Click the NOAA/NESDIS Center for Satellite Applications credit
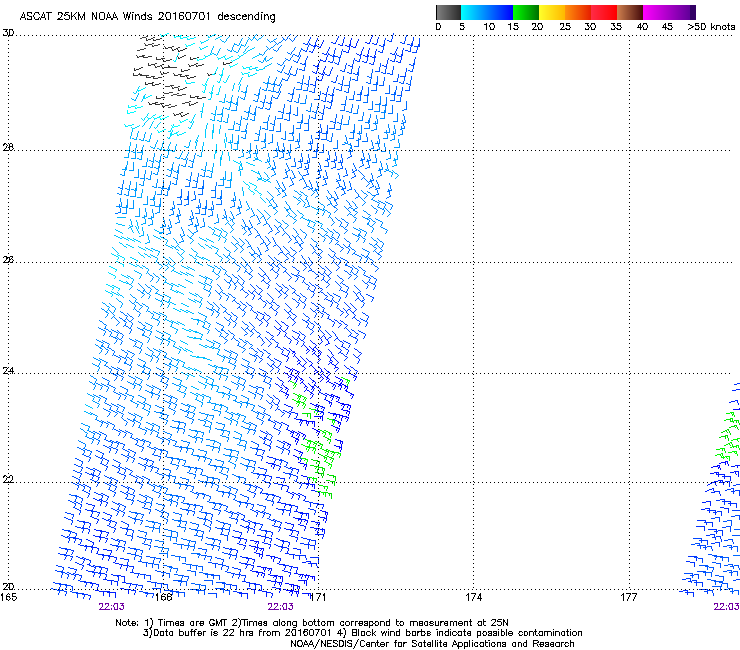The width and height of the screenshot is (740, 650). point(432,644)
